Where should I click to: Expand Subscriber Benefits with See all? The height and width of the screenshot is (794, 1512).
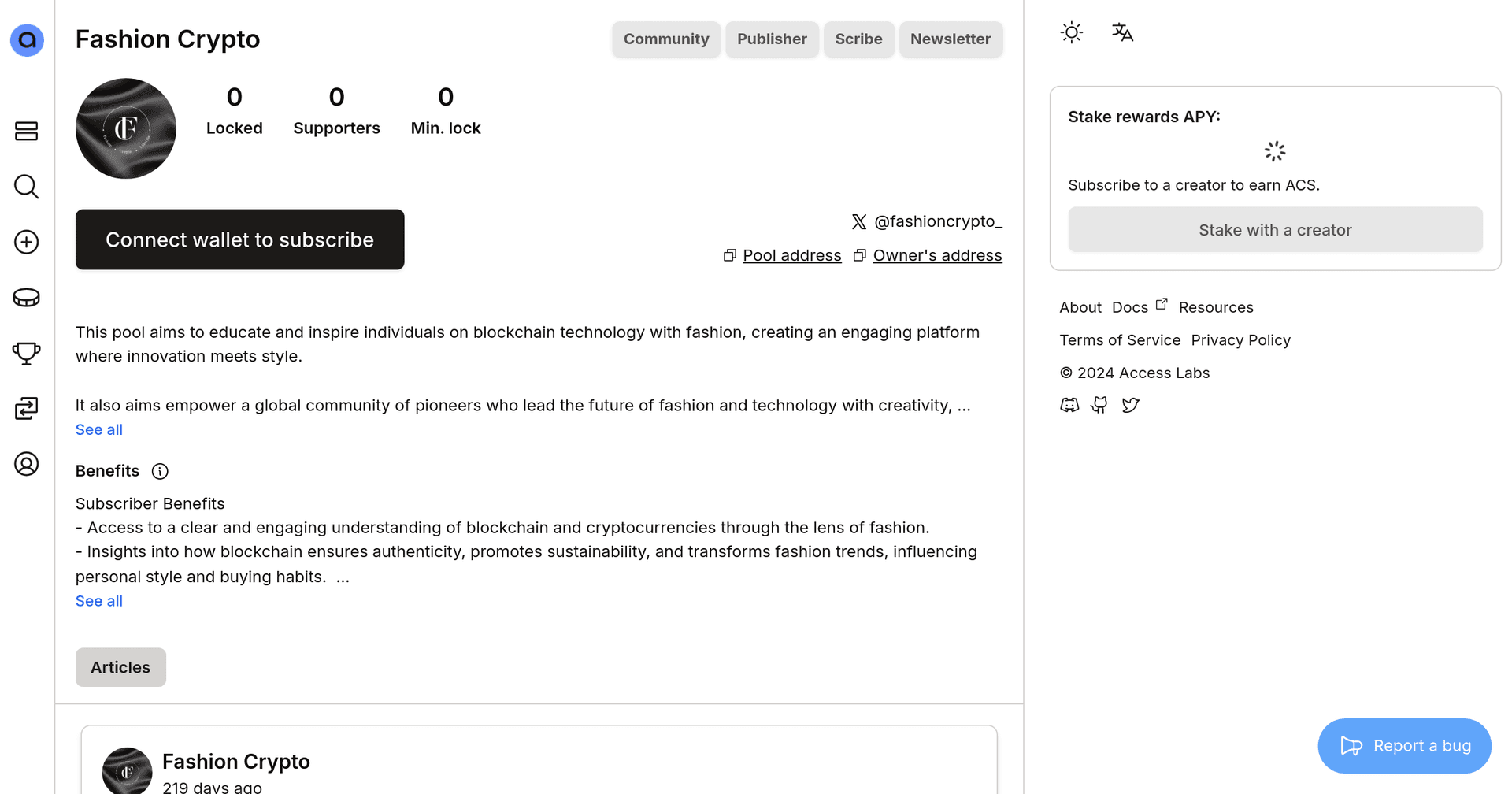coord(99,601)
